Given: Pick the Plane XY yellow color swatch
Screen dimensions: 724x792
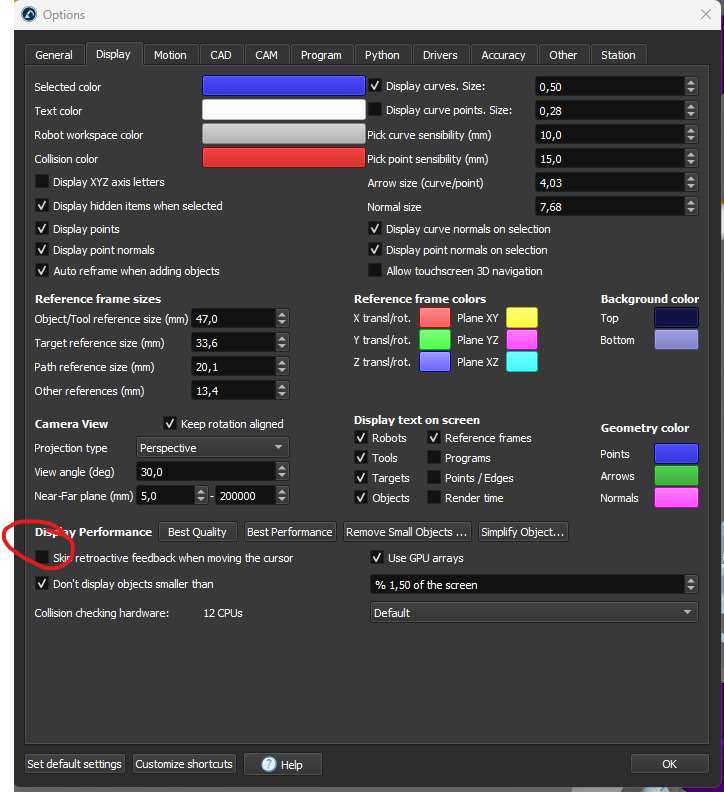Looking at the screenshot, I should (x=521, y=318).
